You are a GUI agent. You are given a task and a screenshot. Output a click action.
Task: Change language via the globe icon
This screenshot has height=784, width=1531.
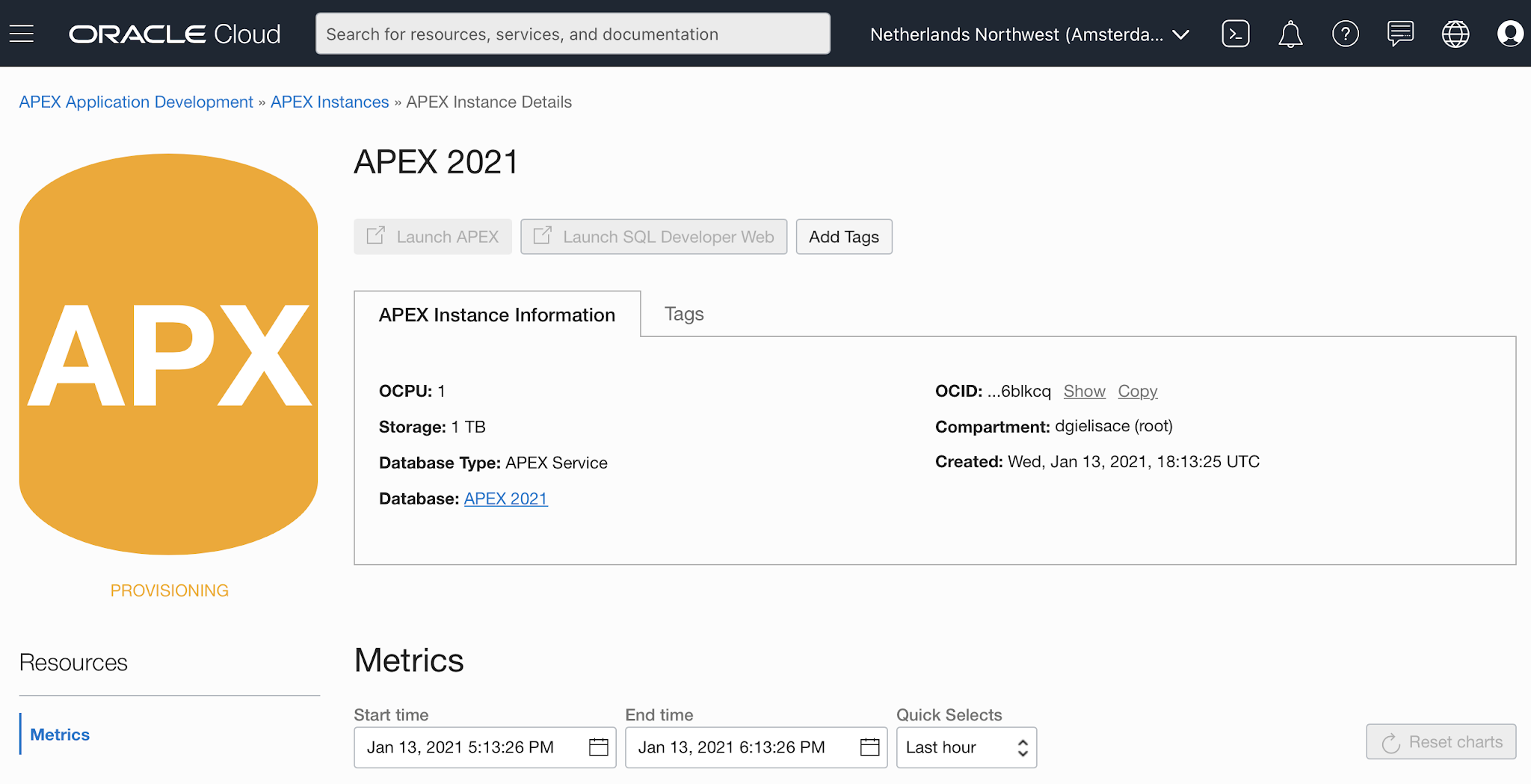click(1455, 33)
